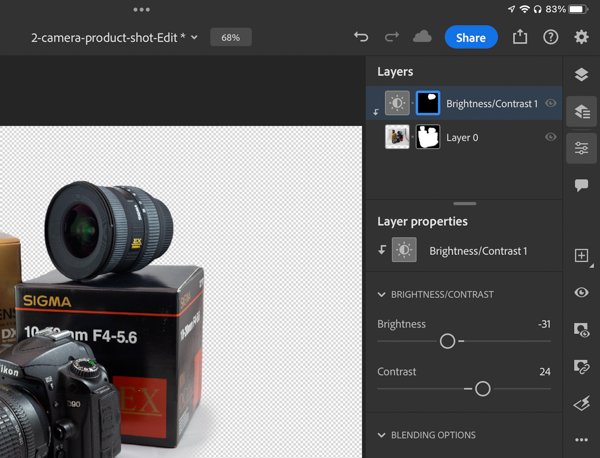
Task: Click the mask link icon in the sidebar
Action: tap(581, 367)
